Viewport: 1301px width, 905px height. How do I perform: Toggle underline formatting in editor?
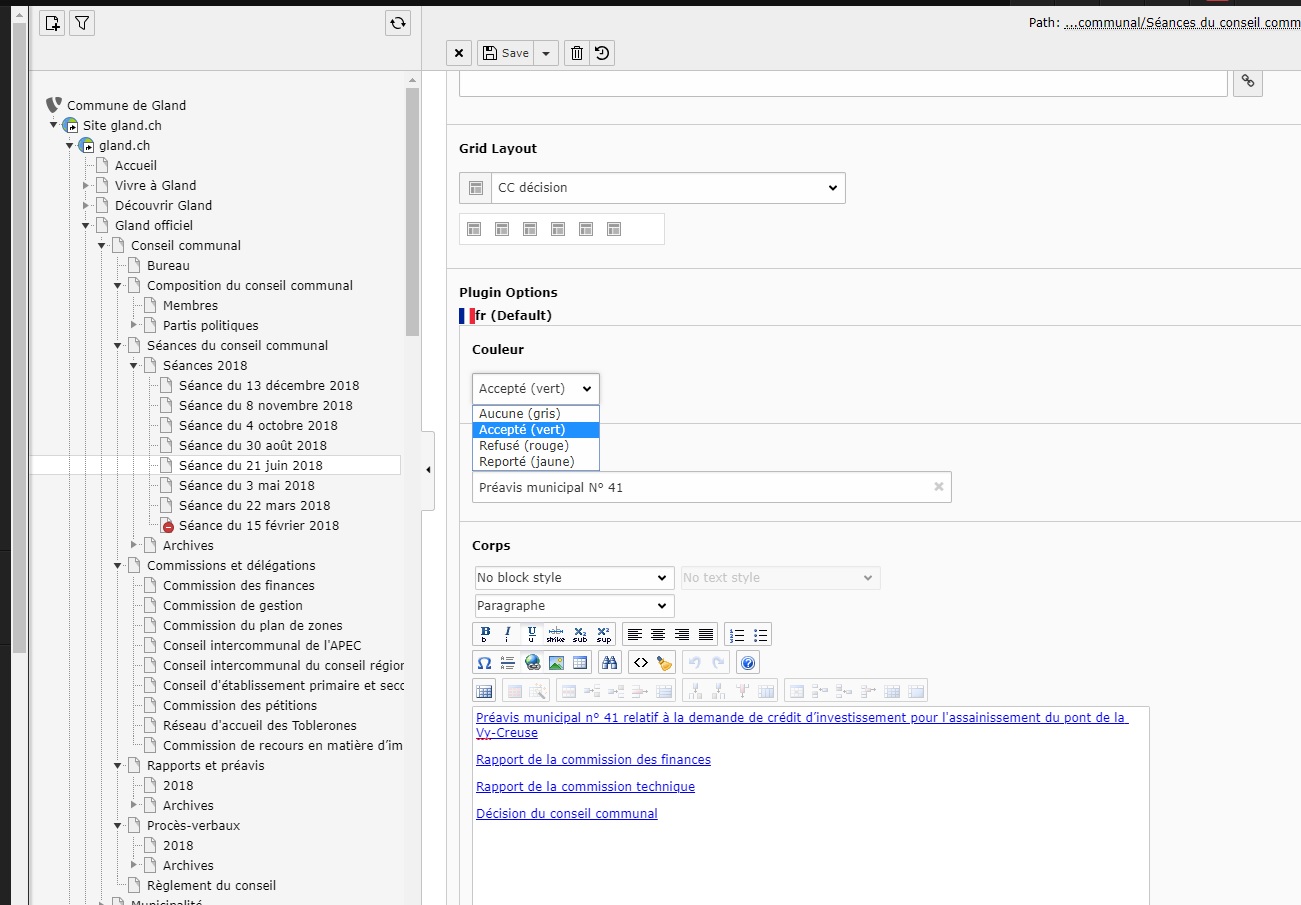[x=531, y=634]
